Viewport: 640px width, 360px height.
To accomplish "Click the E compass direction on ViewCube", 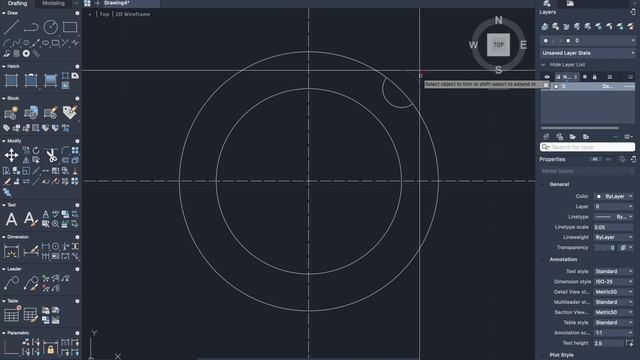I will point(523,45).
